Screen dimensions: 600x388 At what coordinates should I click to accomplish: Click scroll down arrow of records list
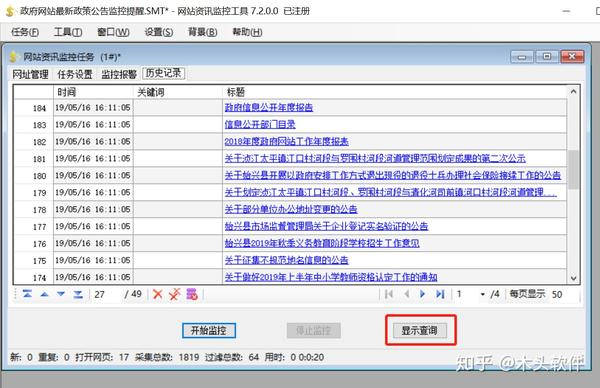point(573,278)
